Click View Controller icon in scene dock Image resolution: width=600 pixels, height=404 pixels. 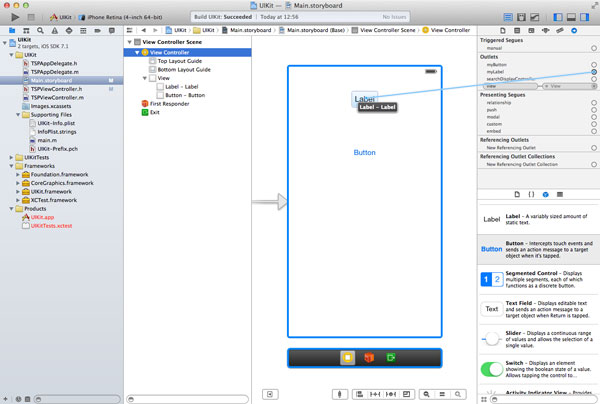(347, 358)
